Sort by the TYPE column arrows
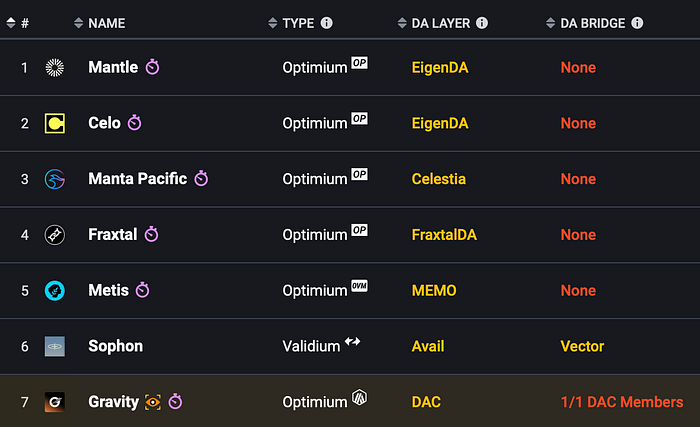The image size is (700, 427). [273, 23]
